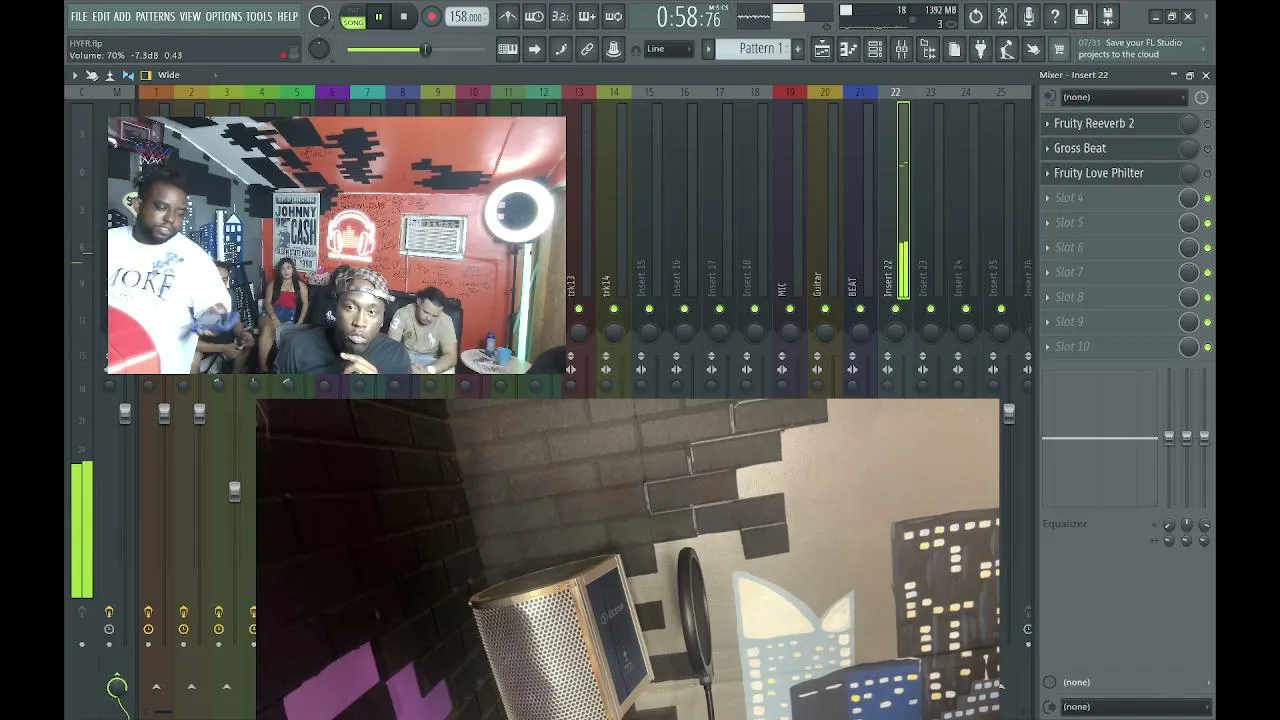
Task: Click the render audio save icon
Action: [x=1107, y=16]
